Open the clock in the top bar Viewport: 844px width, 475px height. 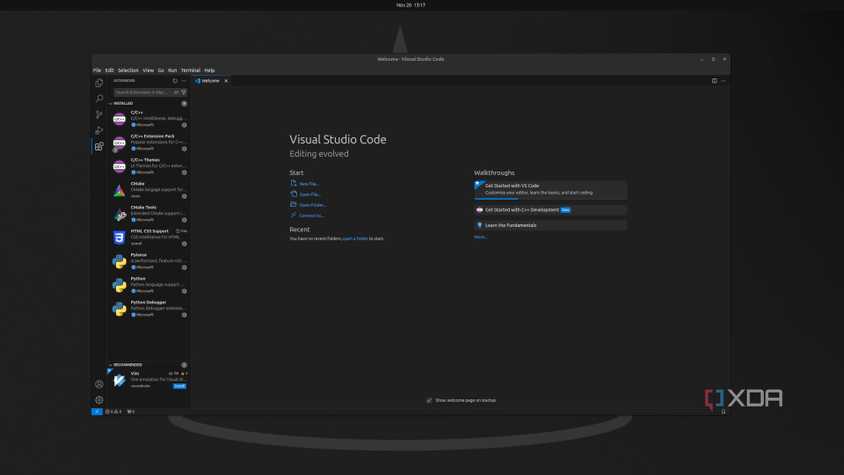[x=411, y=5]
